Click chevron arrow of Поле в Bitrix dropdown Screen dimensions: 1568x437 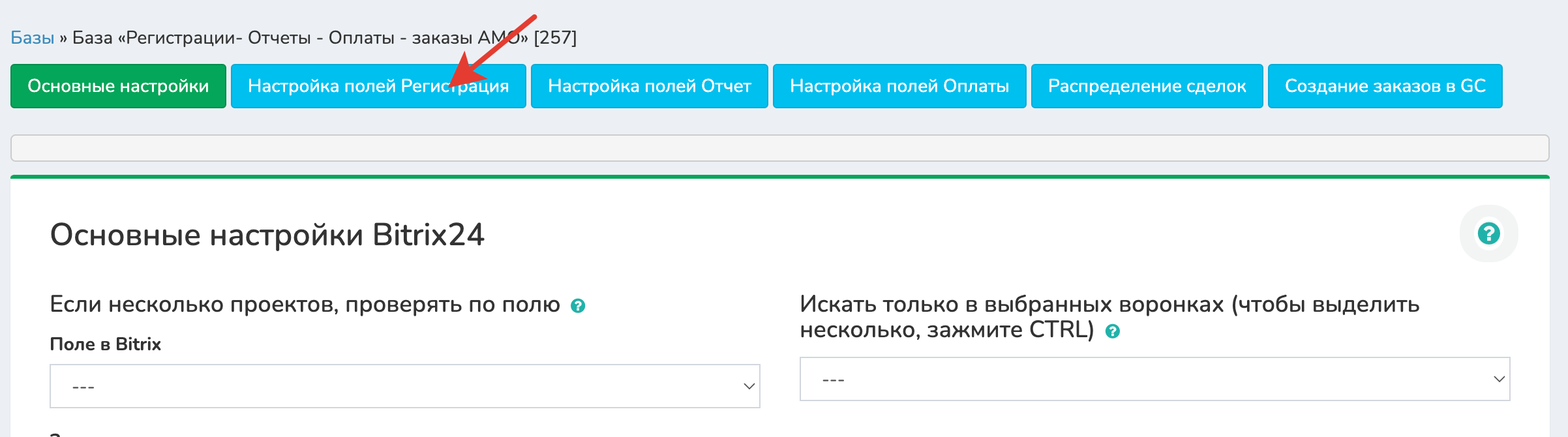click(749, 386)
